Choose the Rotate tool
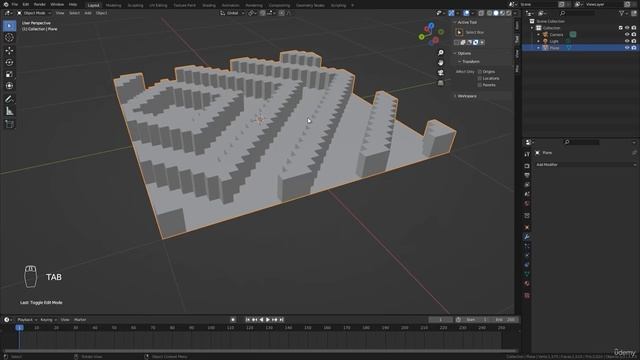 click(x=9, y=62)
